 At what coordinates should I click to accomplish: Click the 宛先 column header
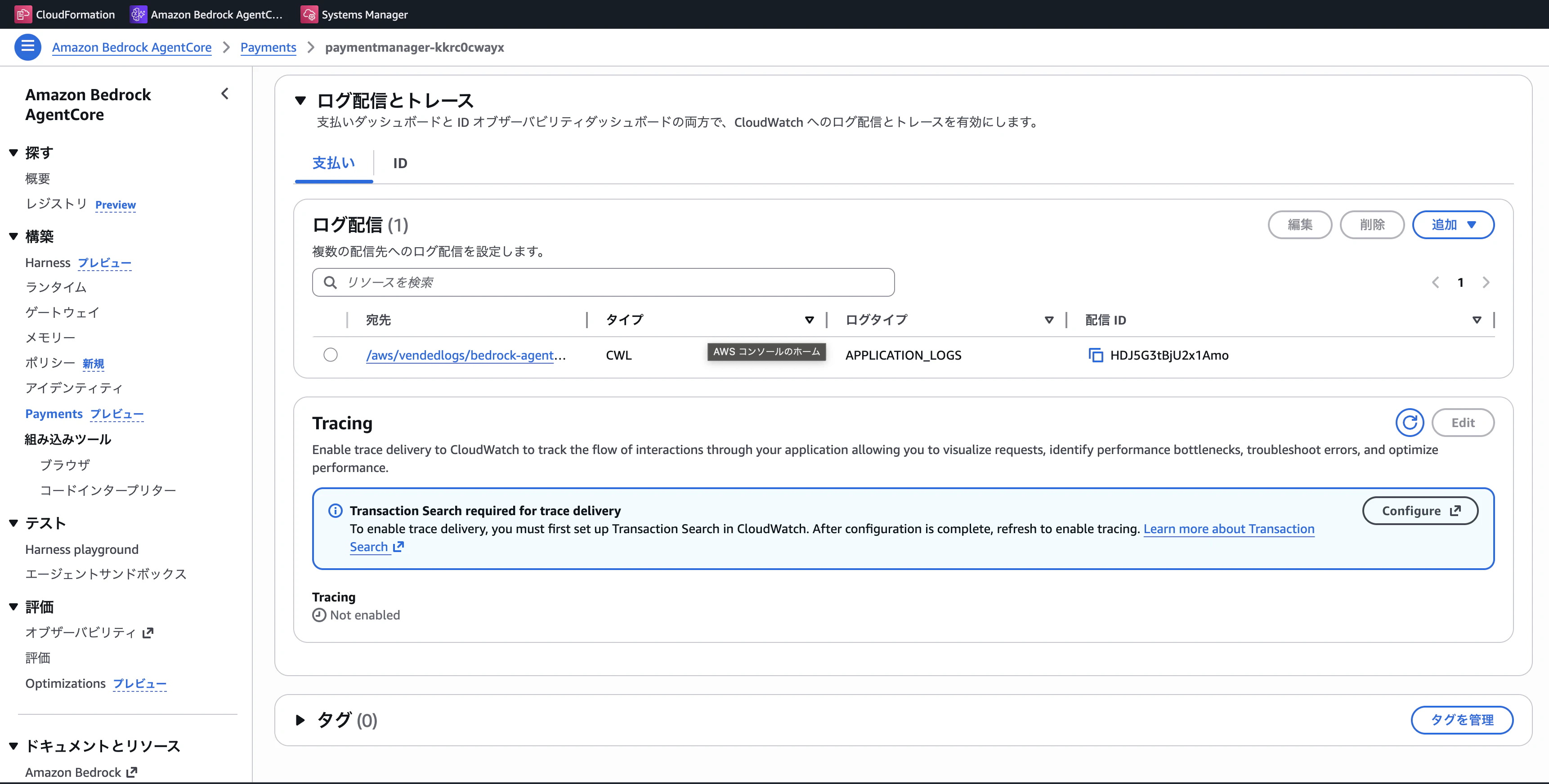click(x=379, y=320)
